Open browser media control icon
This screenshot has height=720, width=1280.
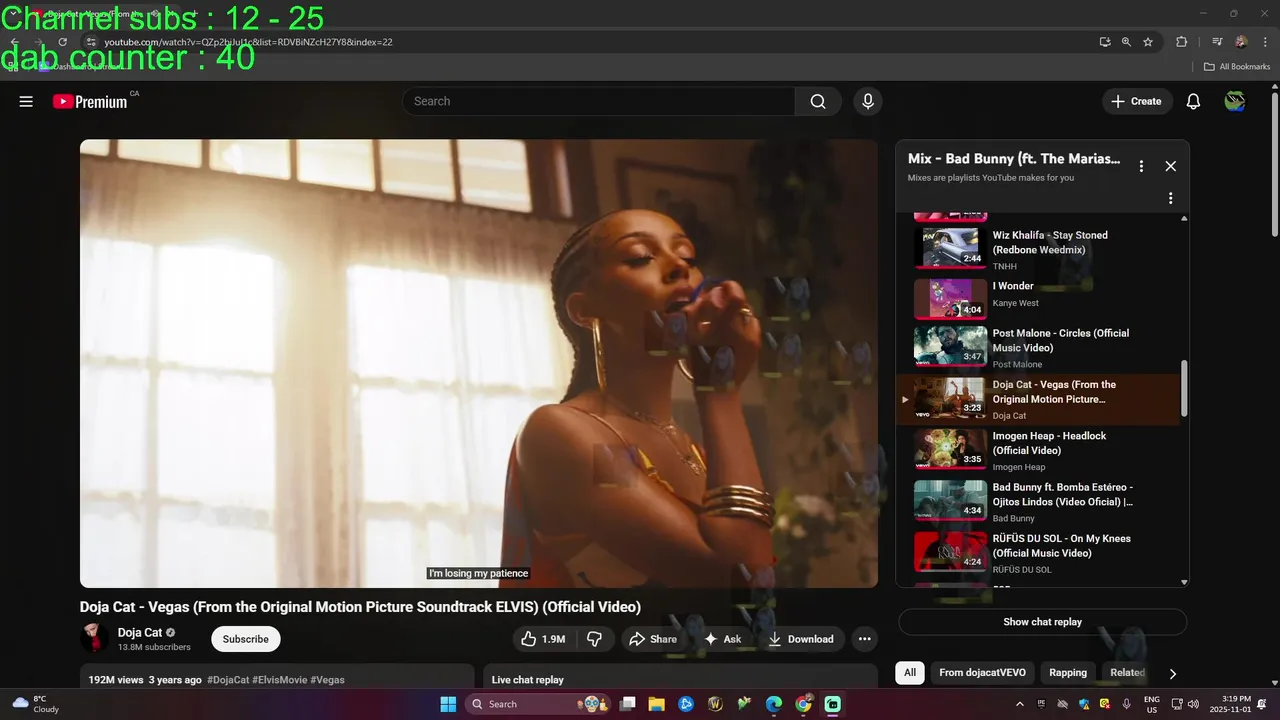pyautogui.click(x=1217, y=42)
